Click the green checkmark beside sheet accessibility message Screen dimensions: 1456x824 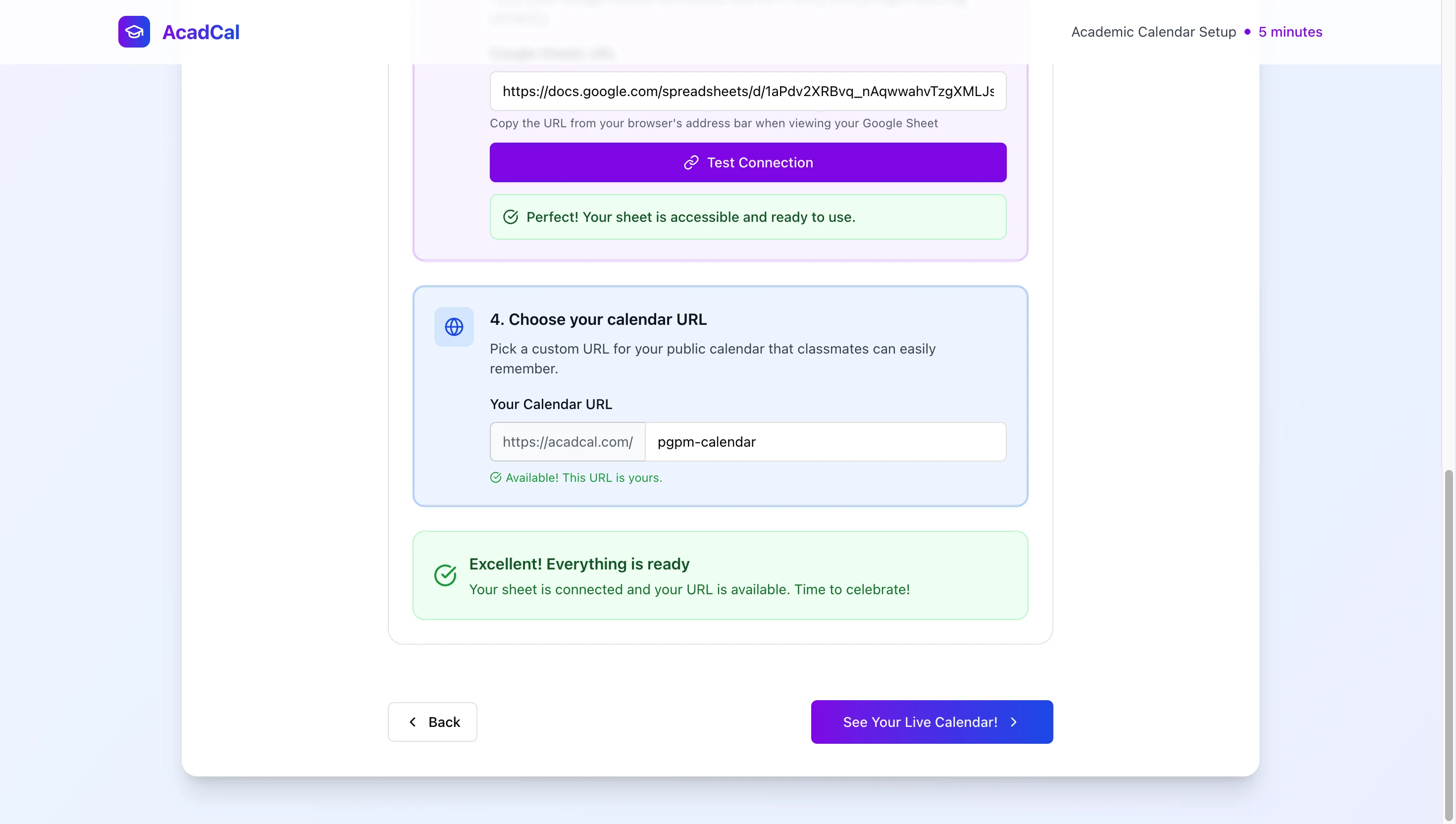[511, 217]
